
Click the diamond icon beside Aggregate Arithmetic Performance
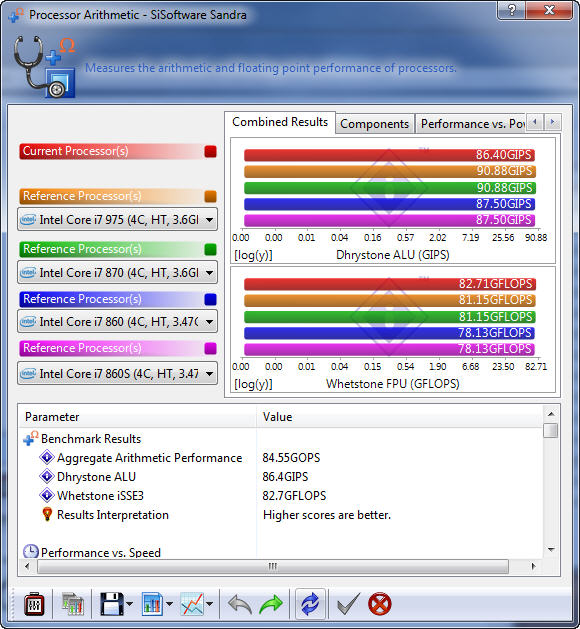click(47, 457)
